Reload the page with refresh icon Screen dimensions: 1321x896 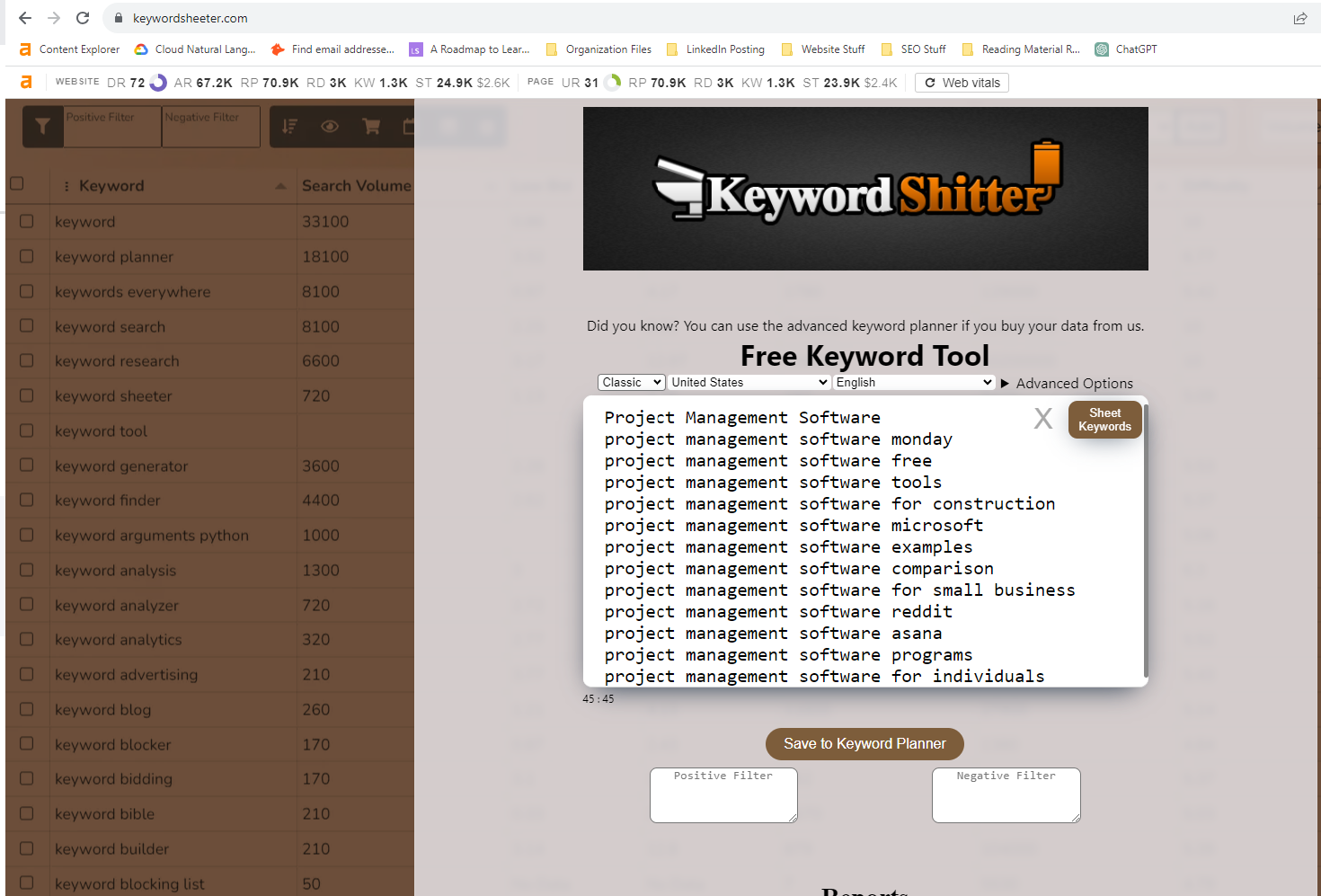[83, 18]
